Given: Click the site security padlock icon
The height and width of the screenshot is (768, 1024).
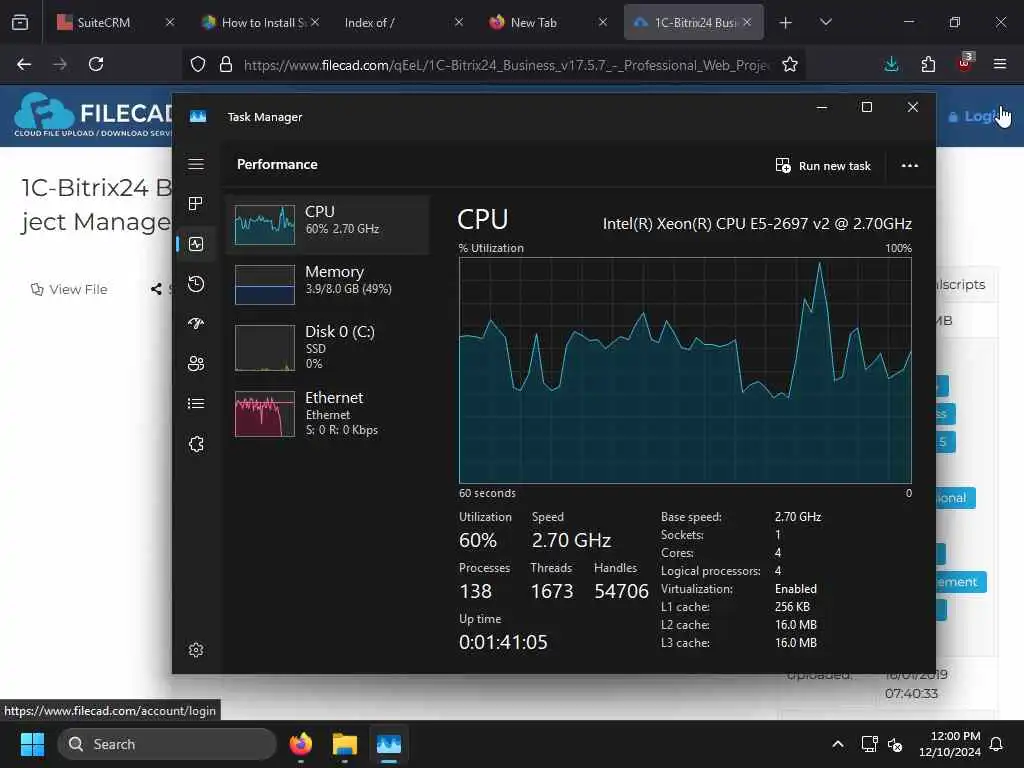Looking at the screenshot, I should (x=226, y=64).
